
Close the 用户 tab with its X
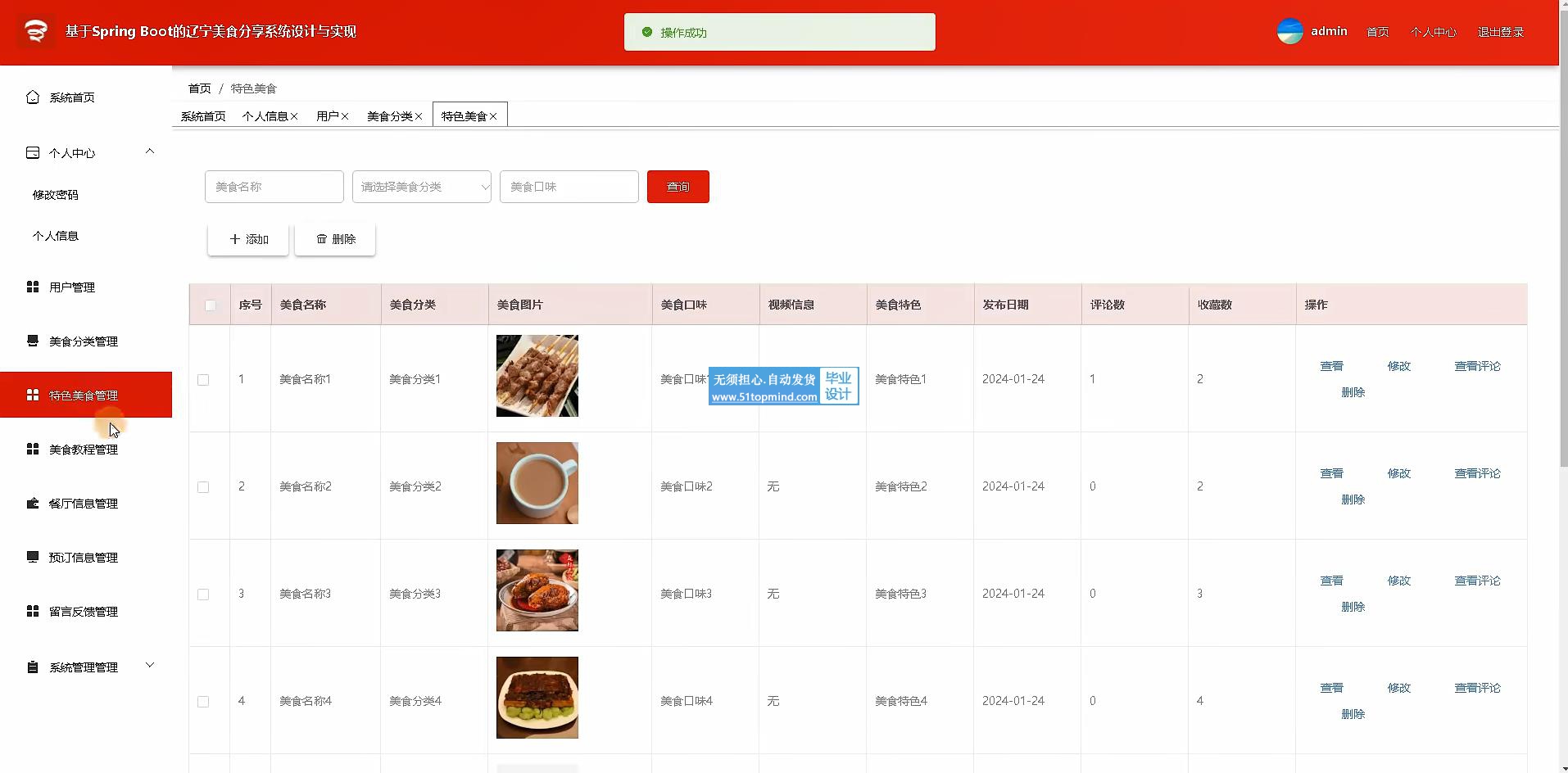(345, 116)
